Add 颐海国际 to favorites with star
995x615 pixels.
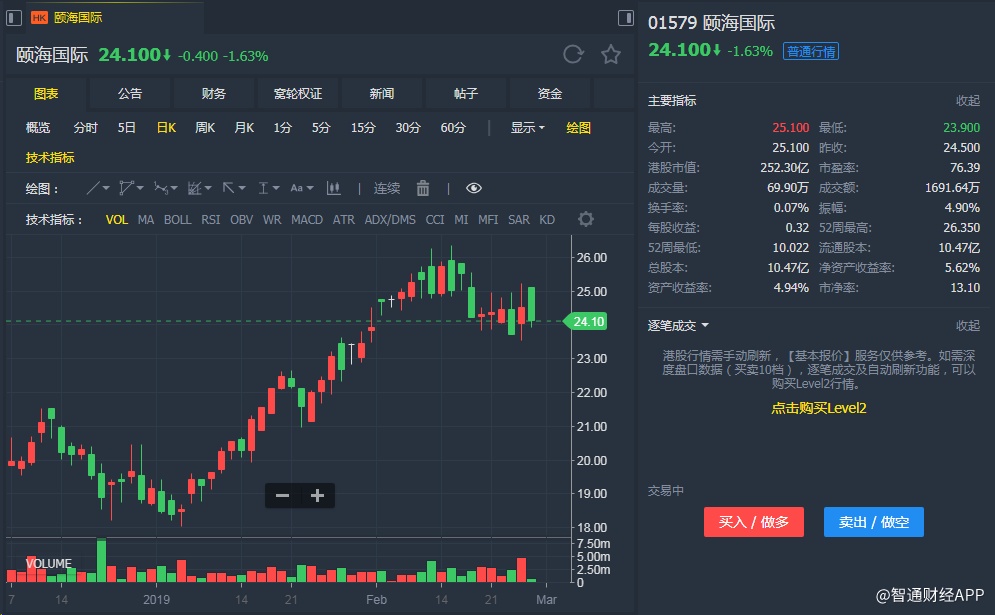click(x=611, y=55)
